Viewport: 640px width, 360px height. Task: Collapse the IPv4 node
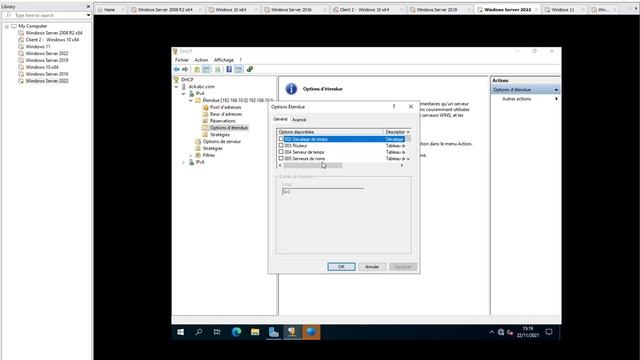pos(184,94)
